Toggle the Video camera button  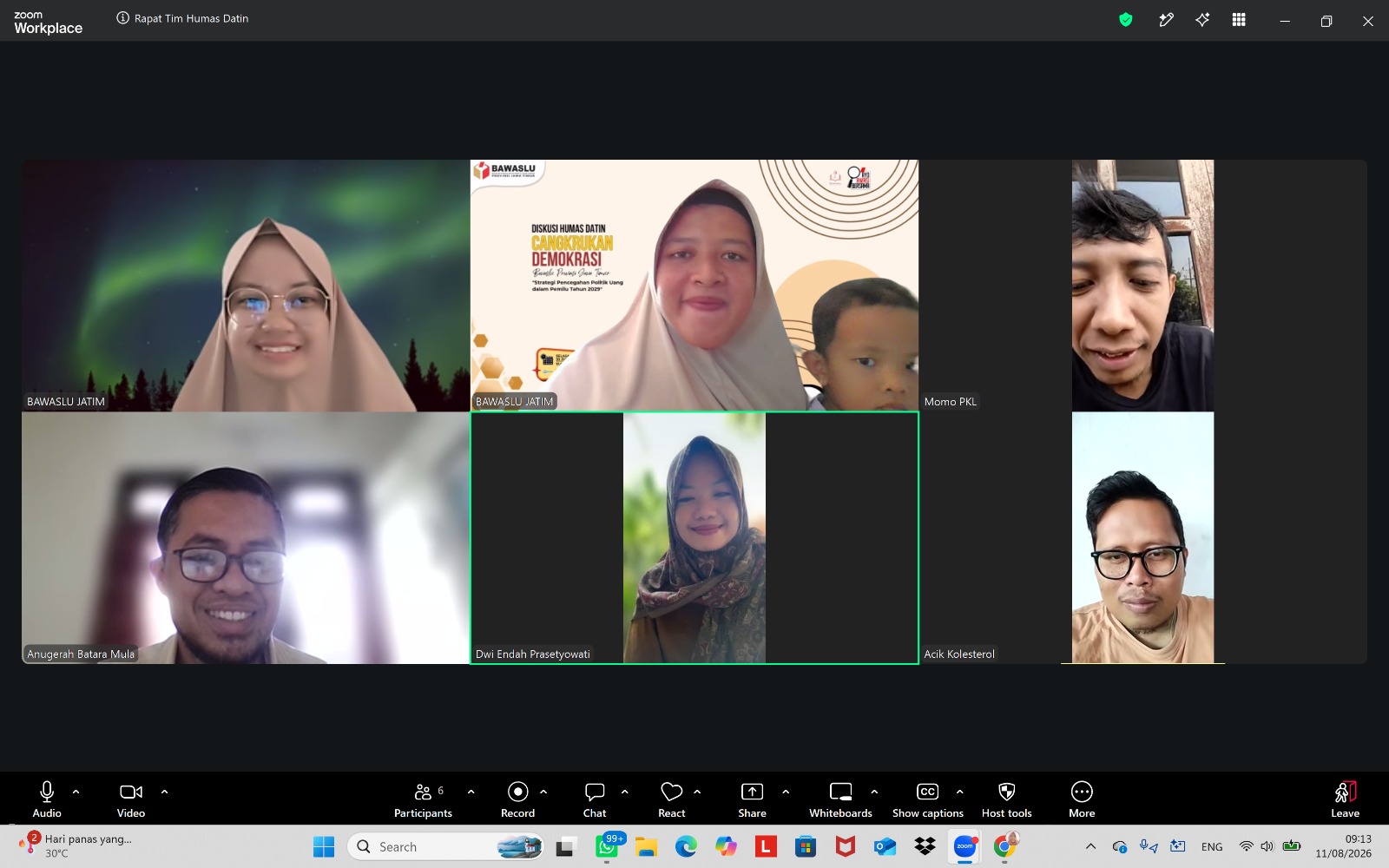[131, 799]
